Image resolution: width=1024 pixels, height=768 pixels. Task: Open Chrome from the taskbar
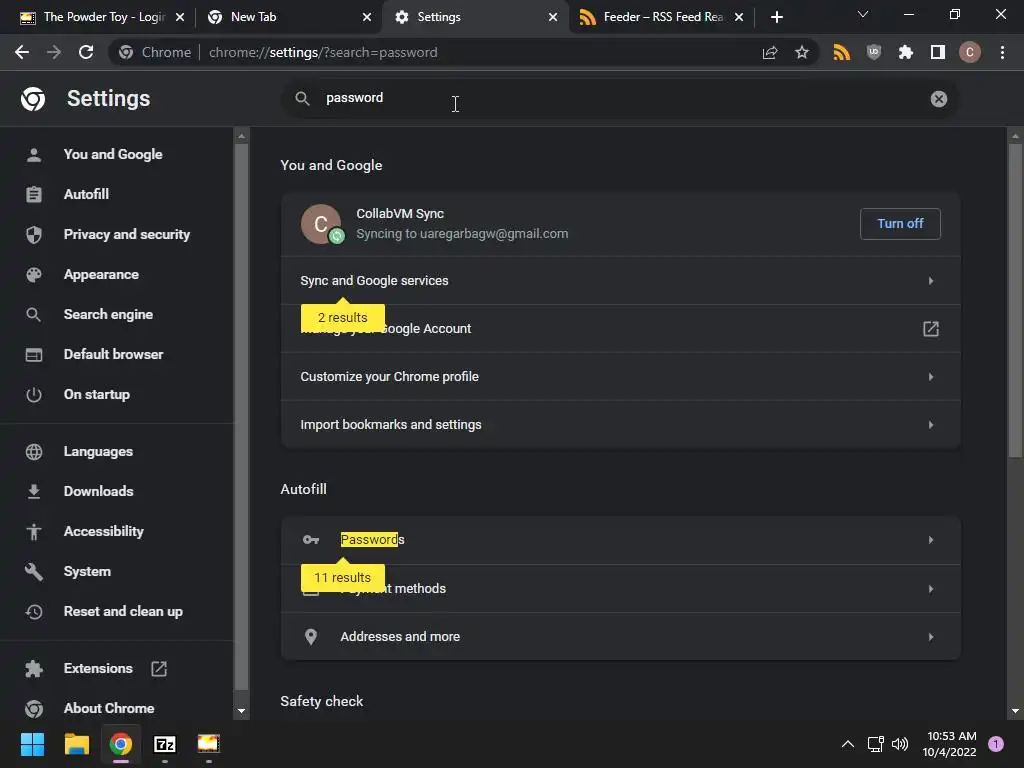coord(121,744)
